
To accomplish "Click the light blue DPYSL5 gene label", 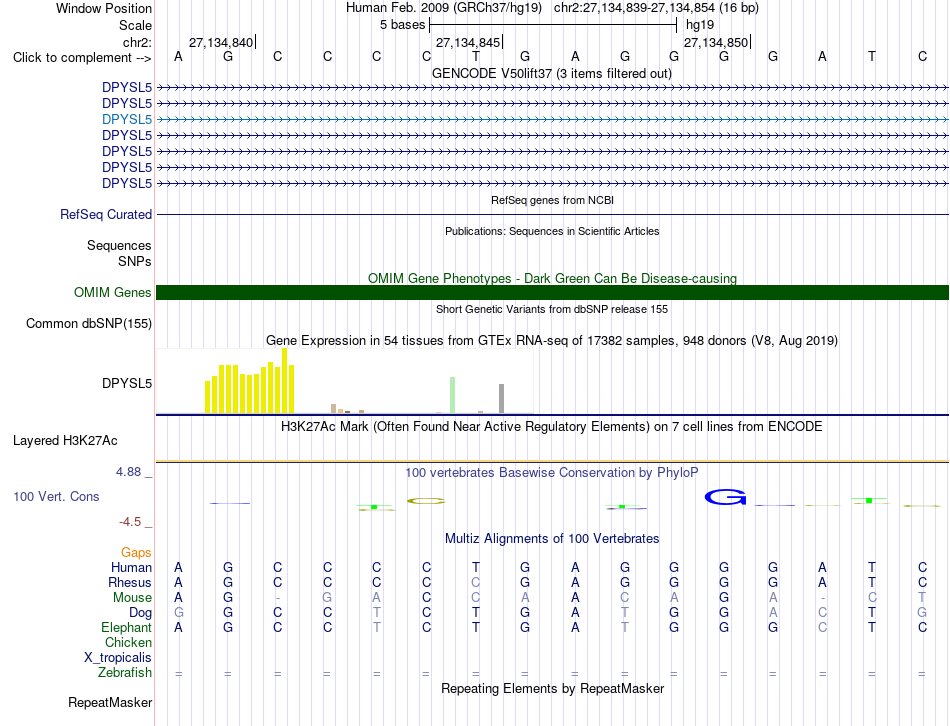I will point(127,119).
